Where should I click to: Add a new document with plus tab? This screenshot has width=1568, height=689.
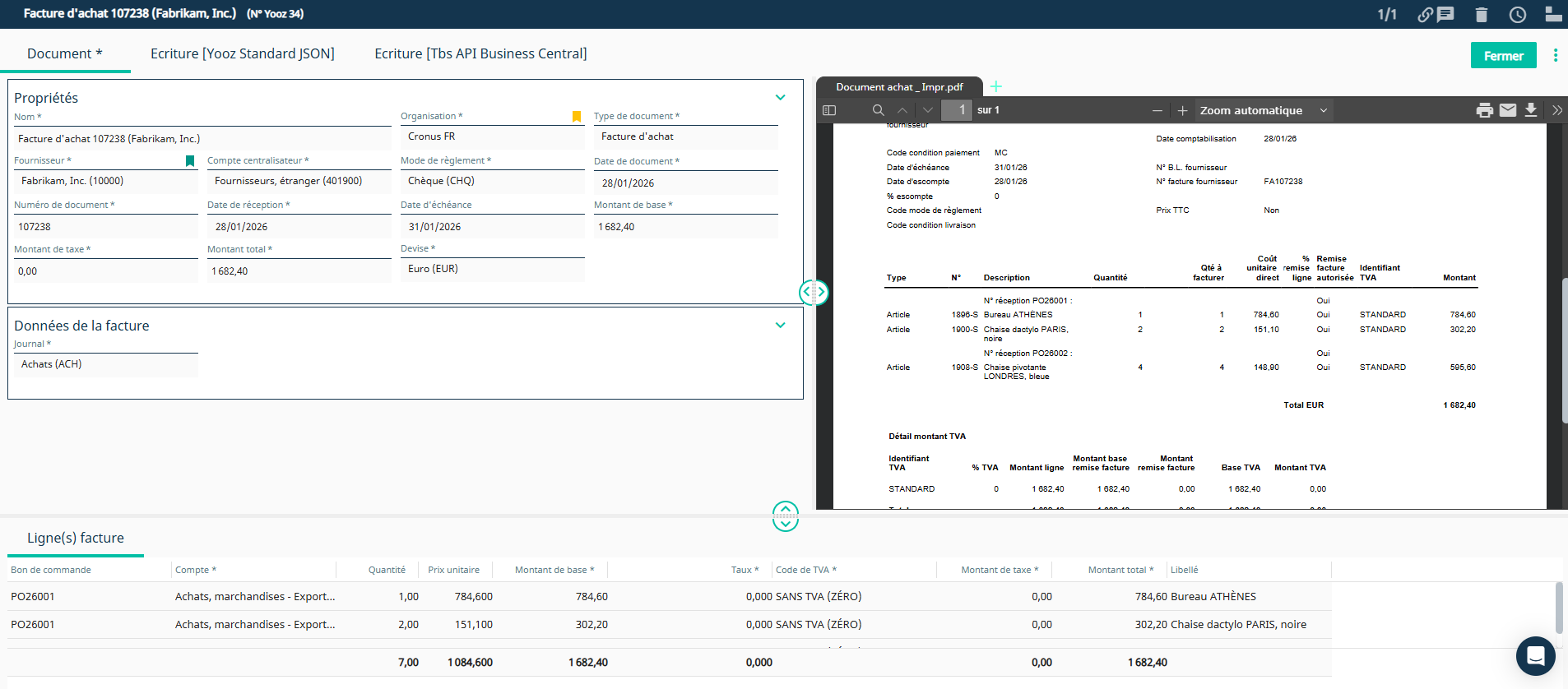pos(995,86)
